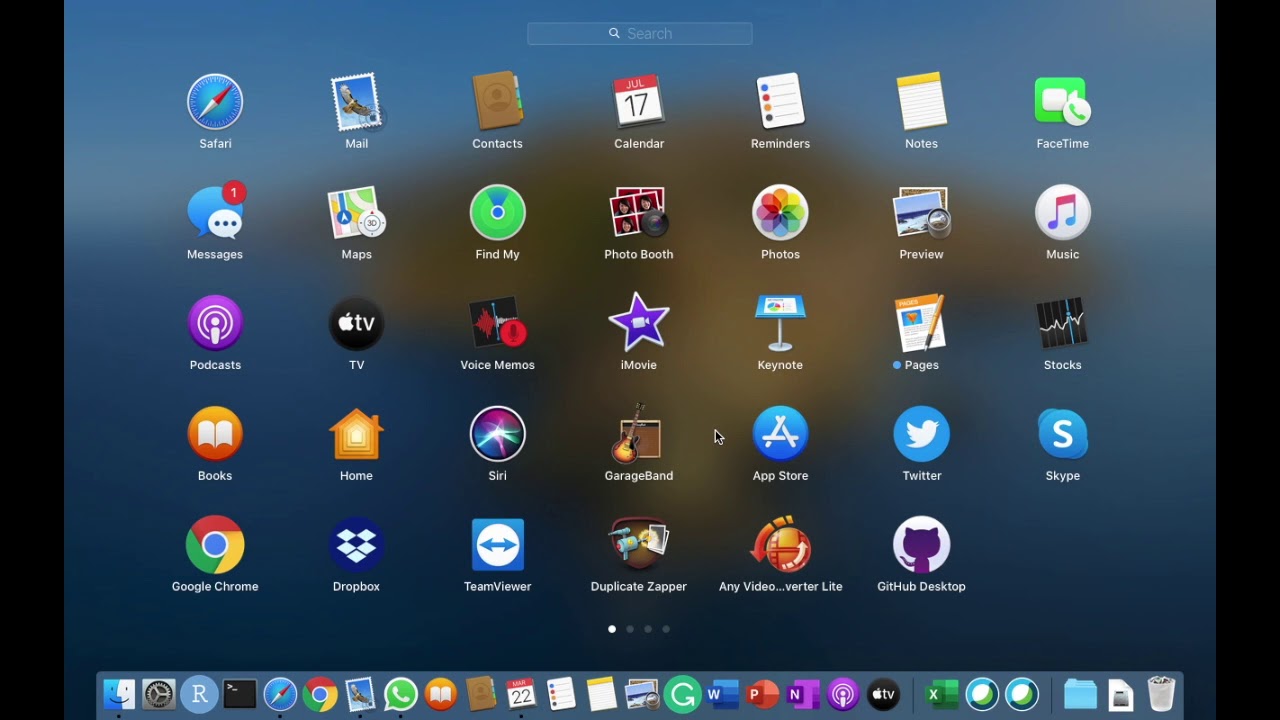1280x720 pixels.
Task: Open the Mail stamp icon in the Dock
Action: pyautogui.click(x=360, y=694)
